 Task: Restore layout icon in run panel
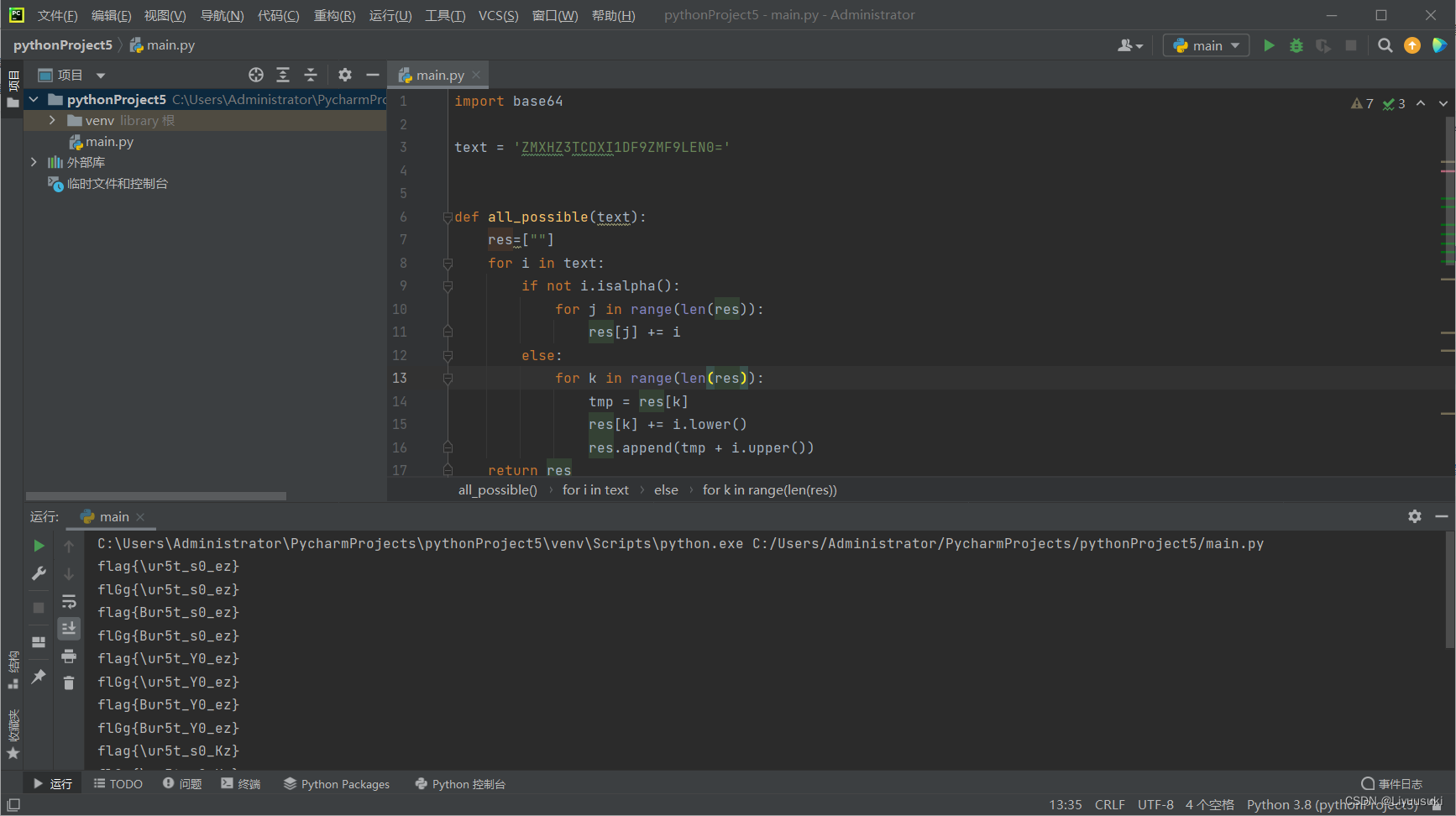(39, 642)
